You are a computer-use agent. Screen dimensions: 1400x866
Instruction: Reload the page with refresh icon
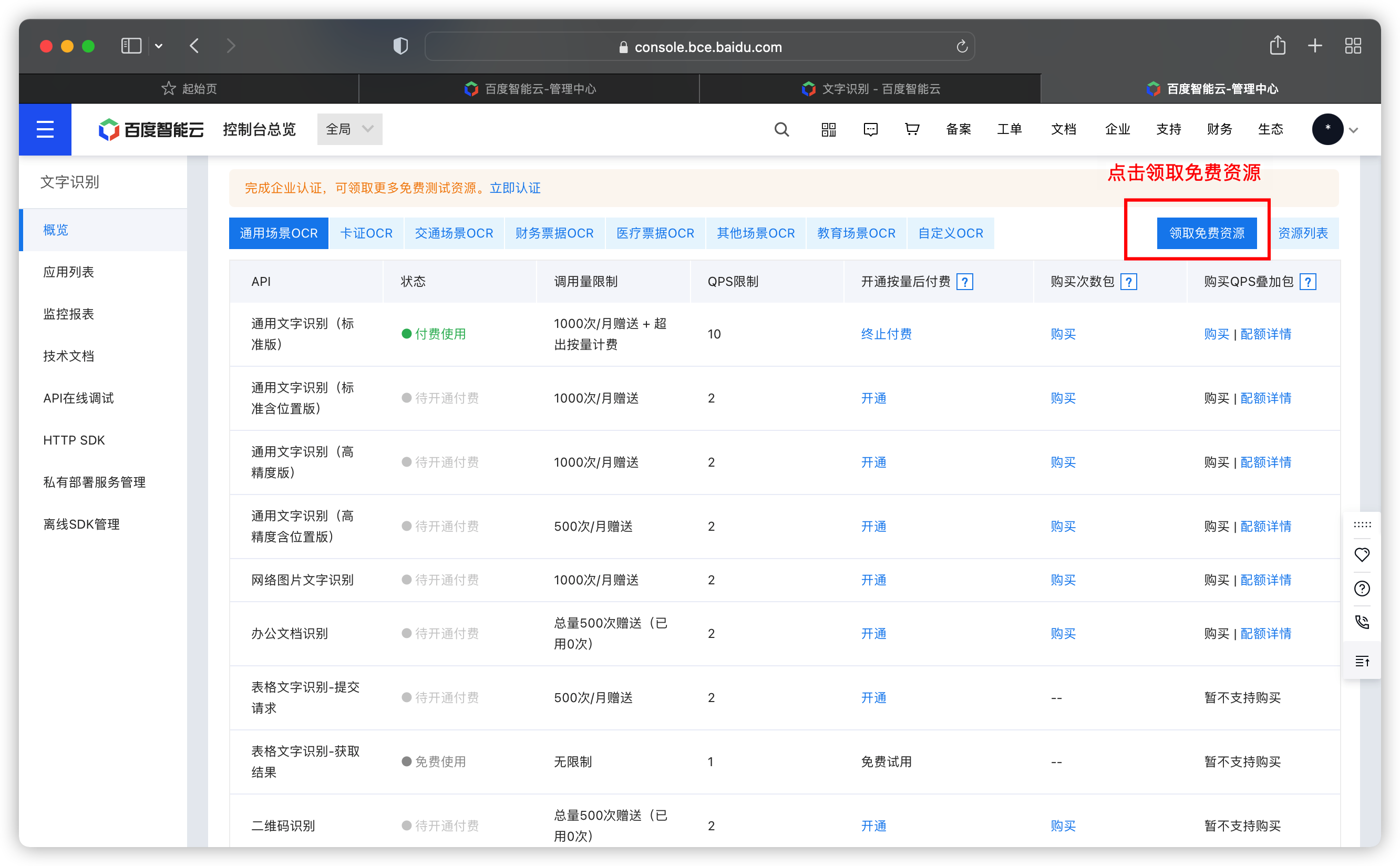tap(962, 46)
